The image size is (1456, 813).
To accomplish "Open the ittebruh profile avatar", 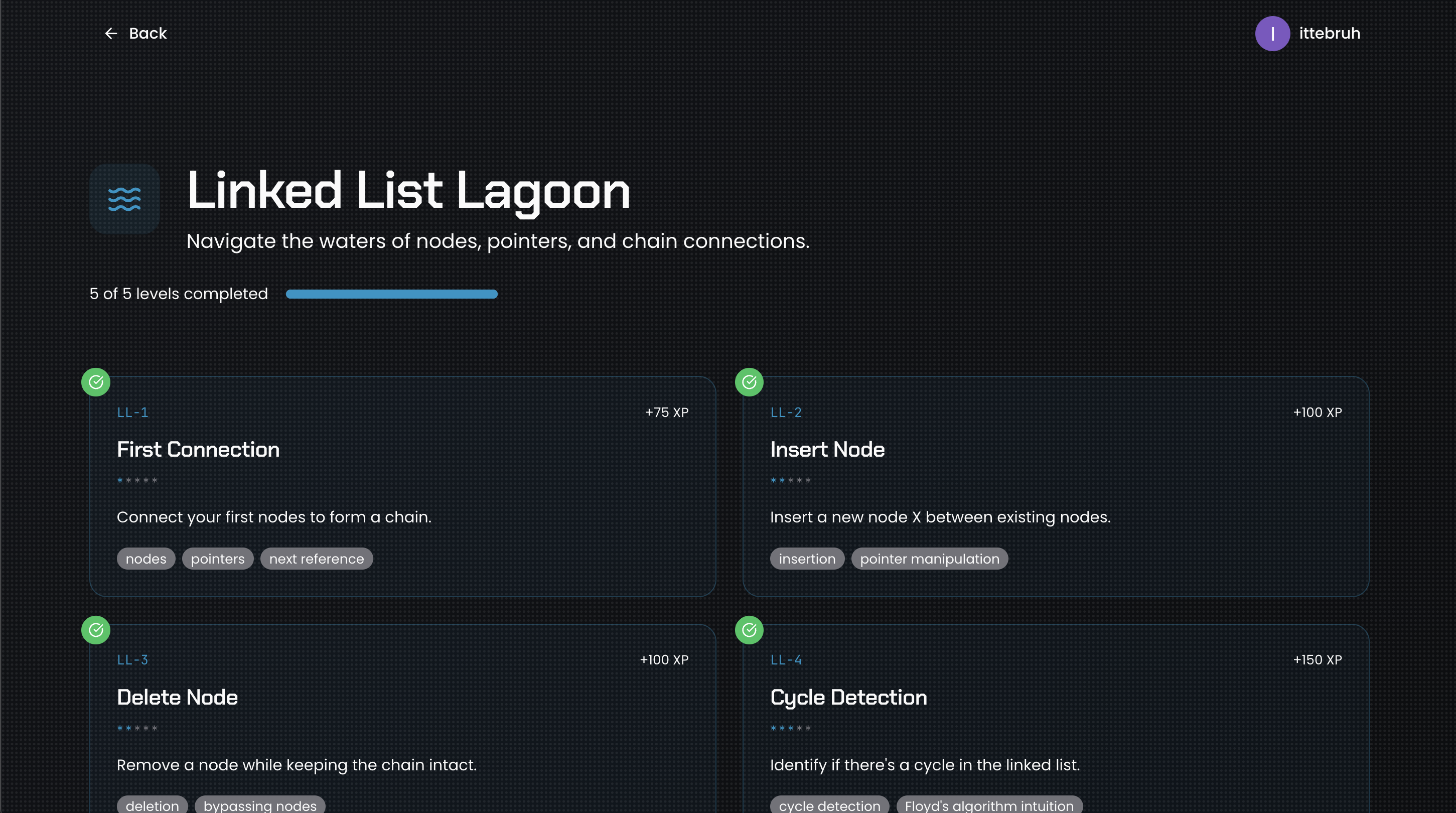I will point(1273,33).
